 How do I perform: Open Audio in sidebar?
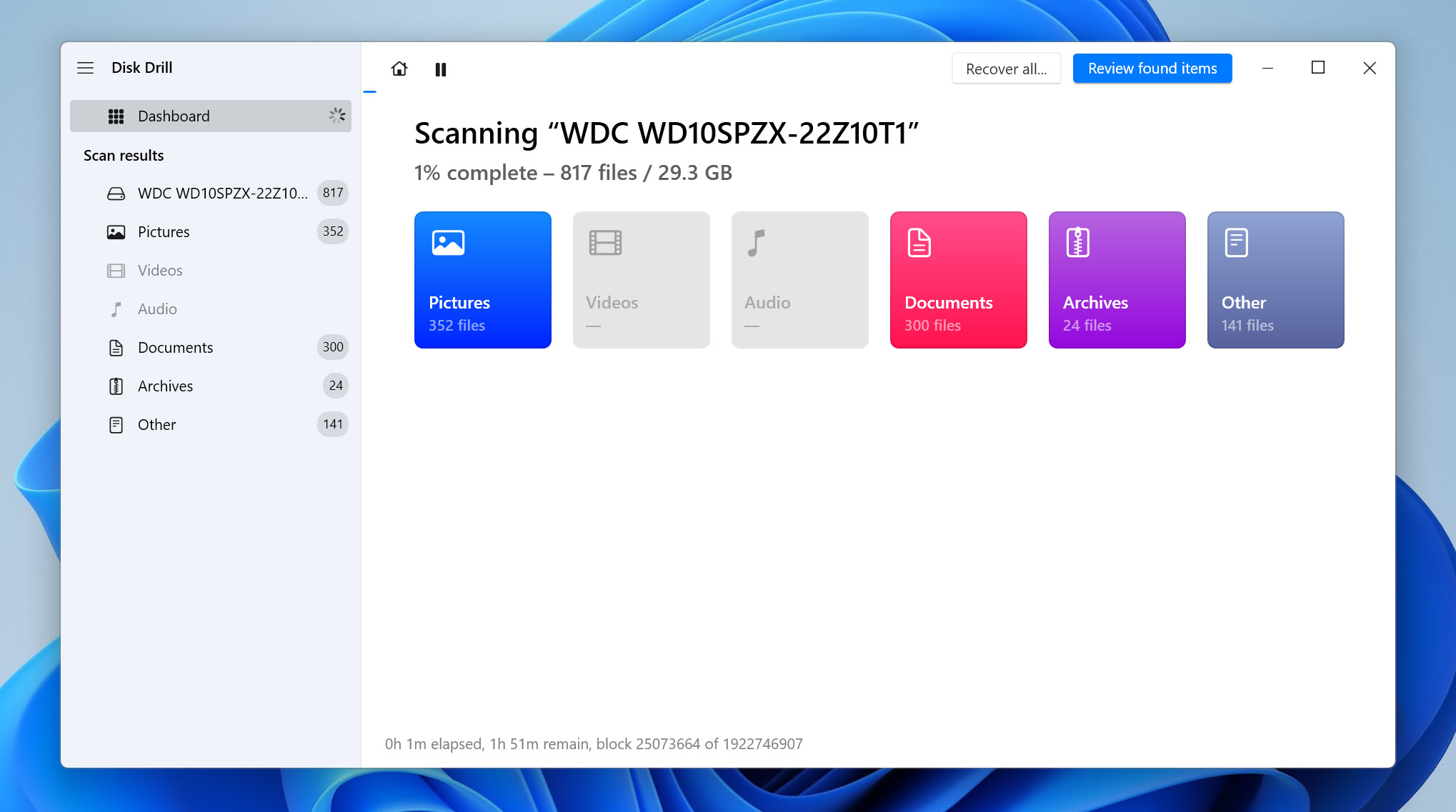point(211,309)
